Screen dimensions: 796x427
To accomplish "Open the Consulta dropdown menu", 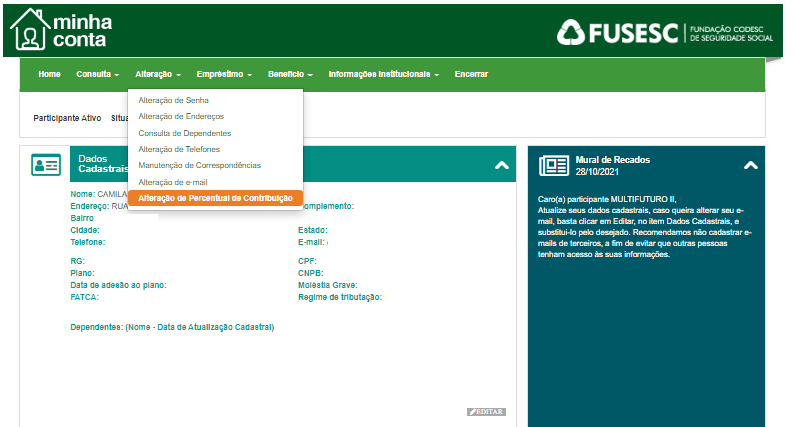I will [x=97, y=74].
